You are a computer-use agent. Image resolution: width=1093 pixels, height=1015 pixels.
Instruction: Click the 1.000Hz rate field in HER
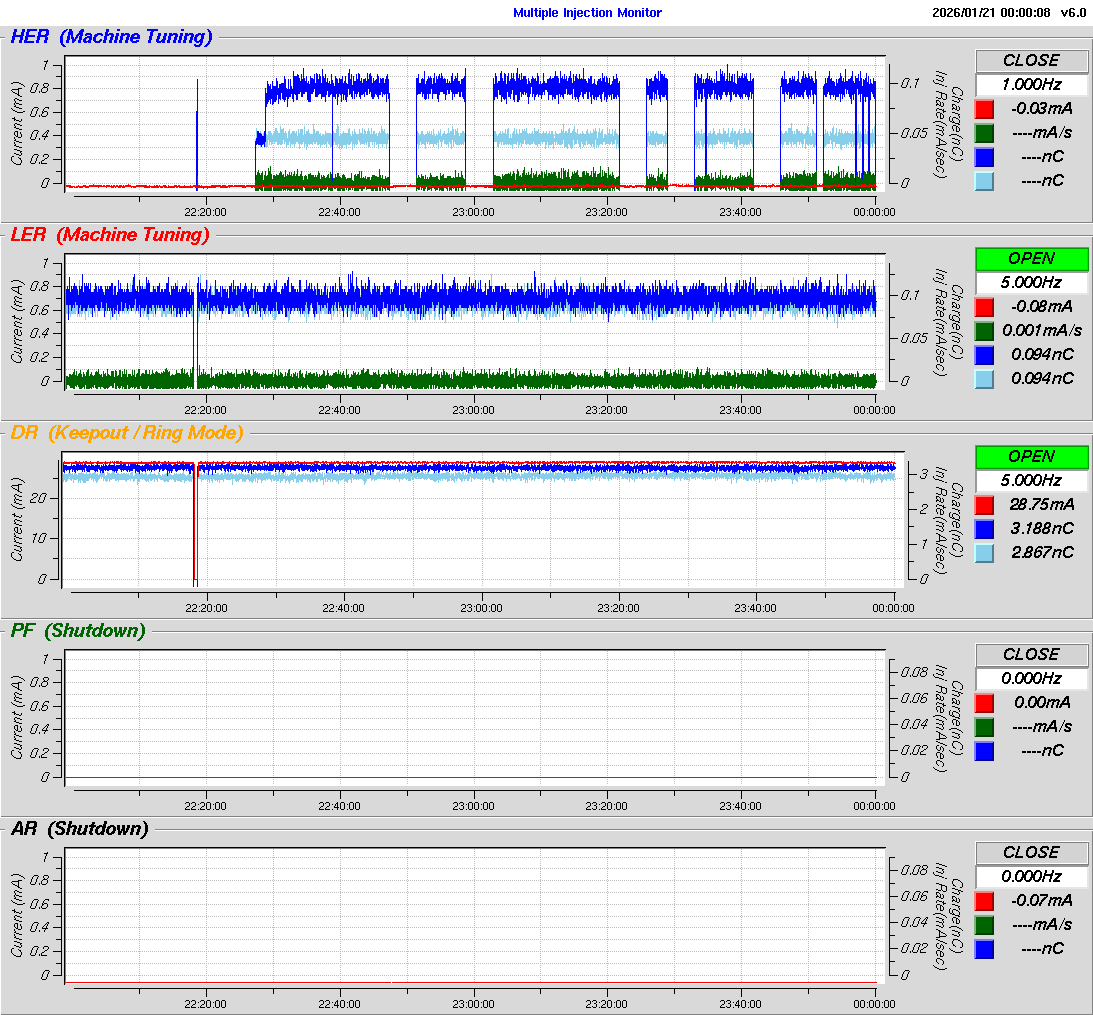coord(1031,85)
